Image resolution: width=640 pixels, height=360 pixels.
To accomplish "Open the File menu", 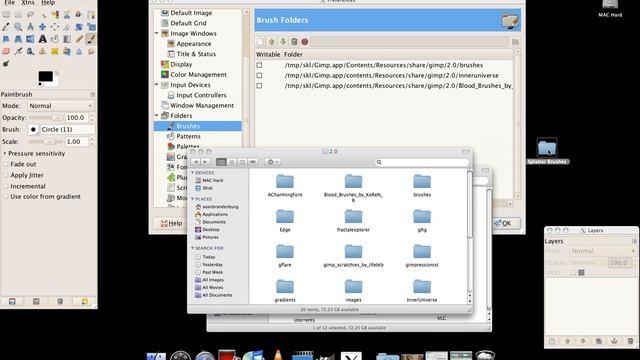I will click(x=9, y=2).
